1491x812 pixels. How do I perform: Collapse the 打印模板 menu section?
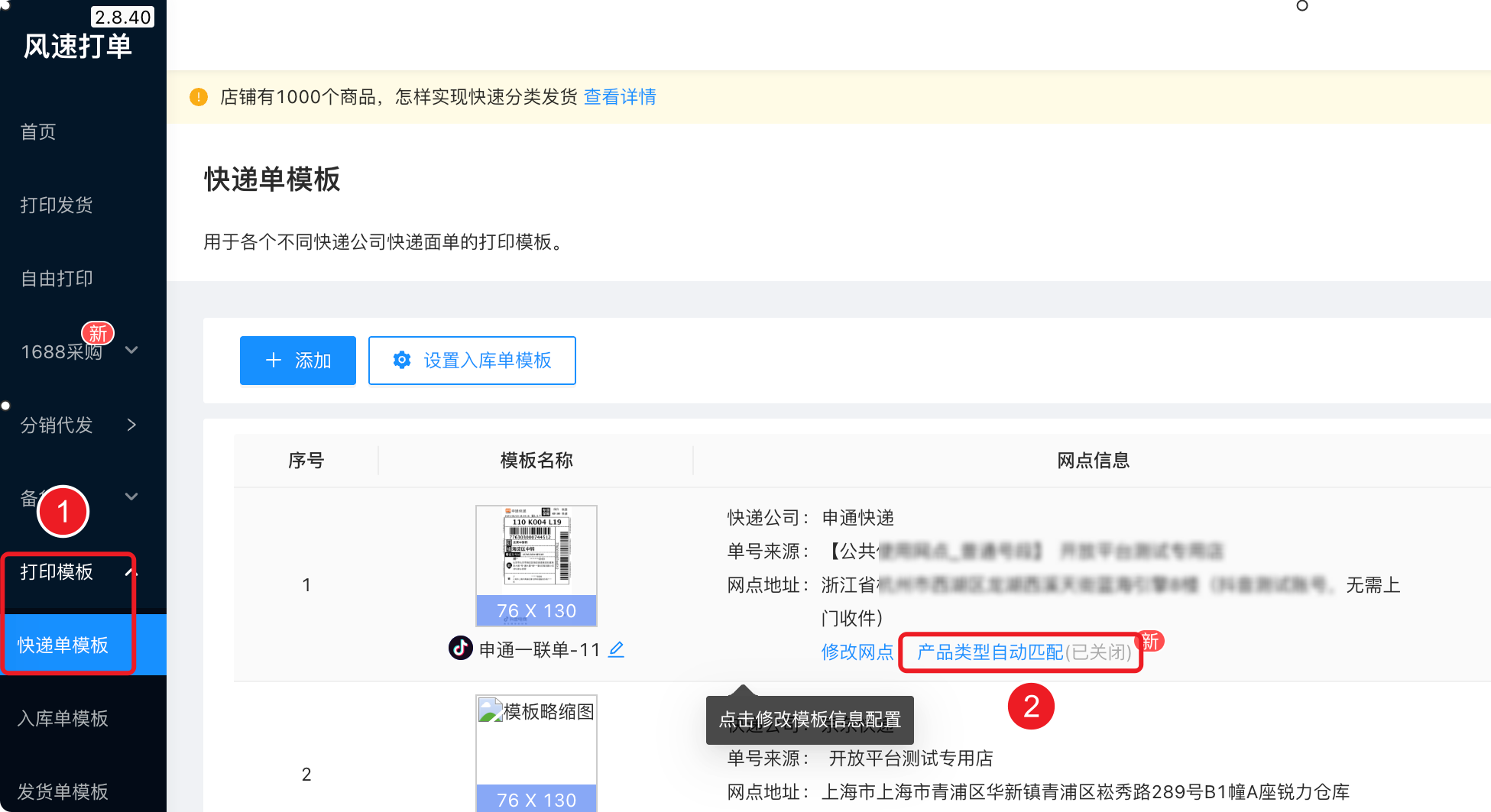131,571
